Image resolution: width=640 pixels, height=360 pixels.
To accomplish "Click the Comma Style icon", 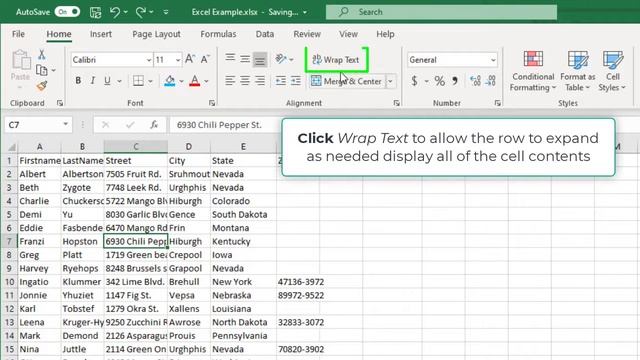I will click(x=455, y=81).
